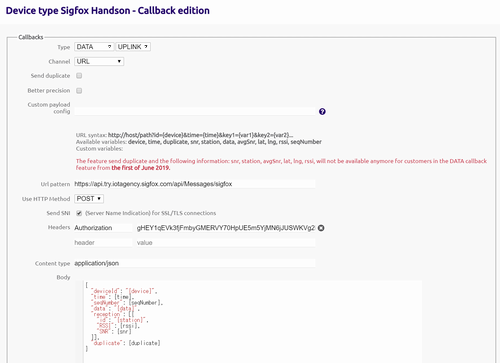Click the 'deviceId' line in the Body
The height and width of the screenshot is (363, 500).
click(124, 291)
